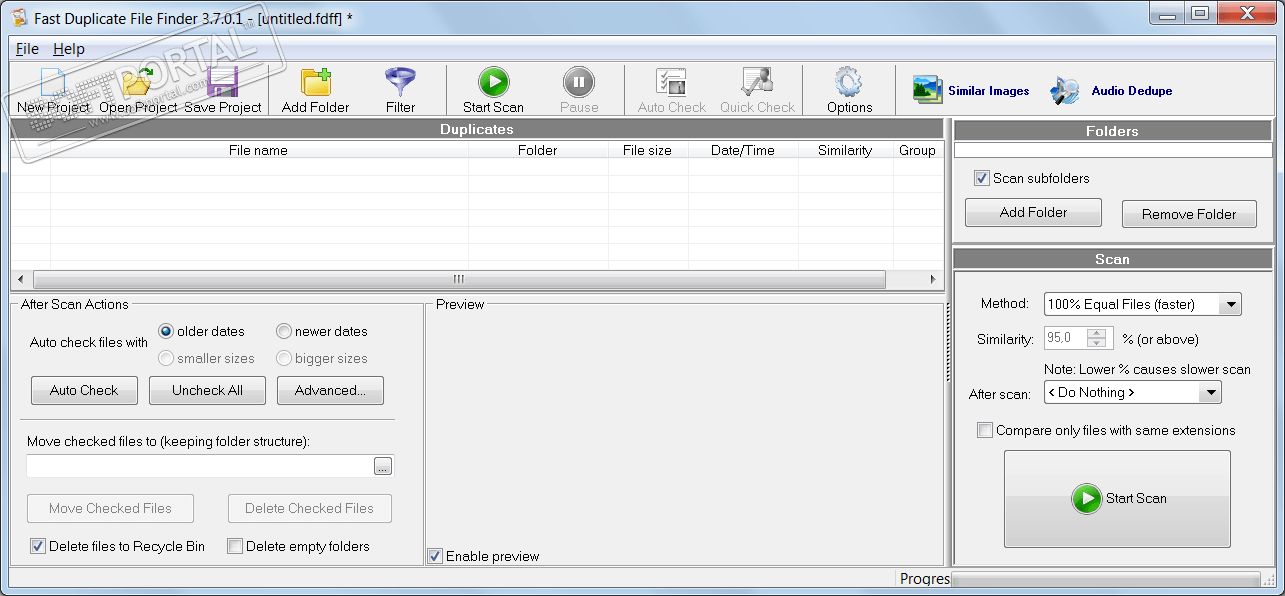
Task: Click the Folders list box
Action: (x=1113, y=150)
